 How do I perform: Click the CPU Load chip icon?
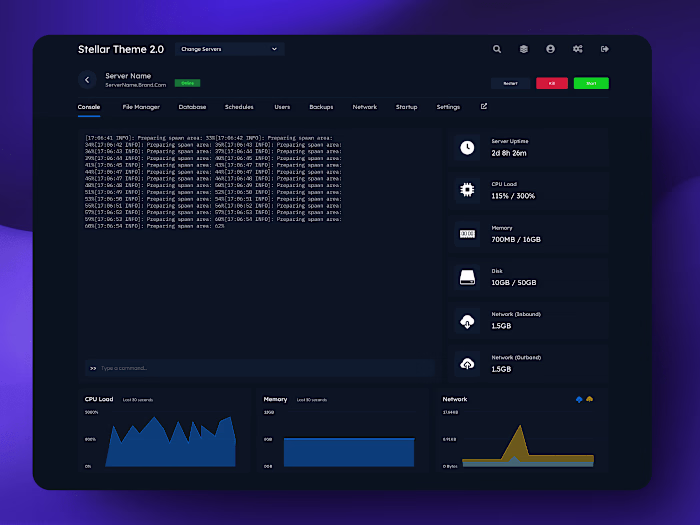(x=467, y=190)
